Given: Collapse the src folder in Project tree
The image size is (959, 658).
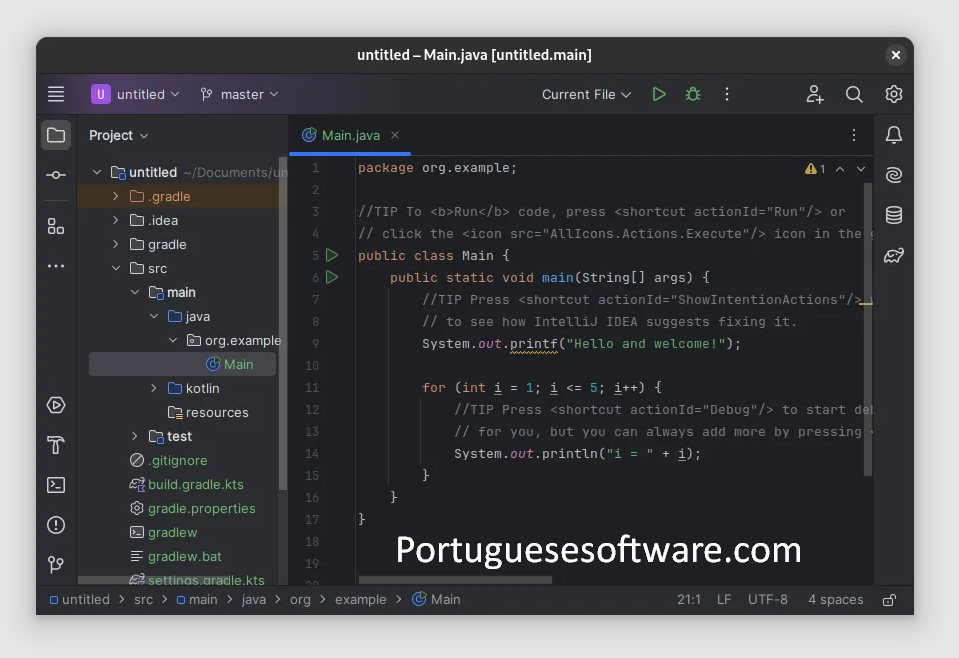Looking at the screenshot, I should click(117, 268).
